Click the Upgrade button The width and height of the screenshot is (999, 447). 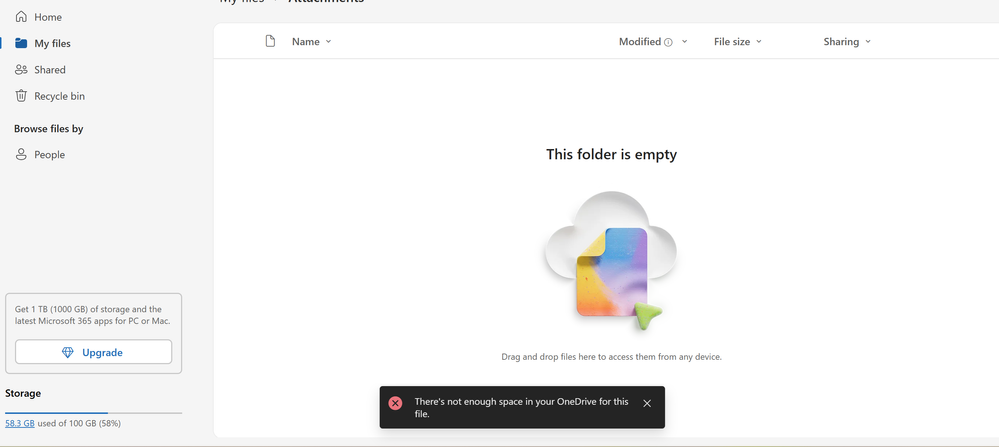94,352
